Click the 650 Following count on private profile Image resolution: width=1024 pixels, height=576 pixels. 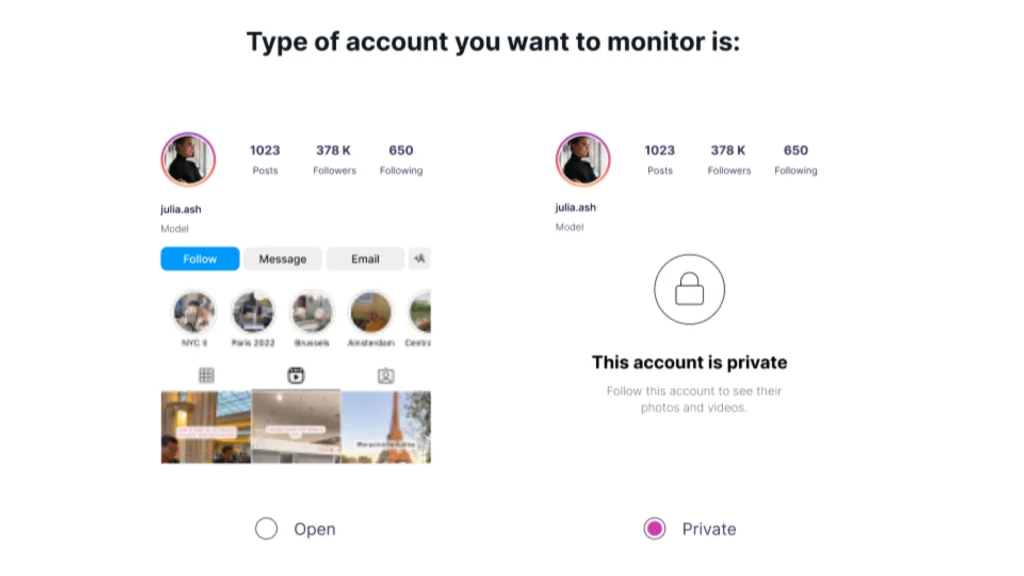(795, 159)
